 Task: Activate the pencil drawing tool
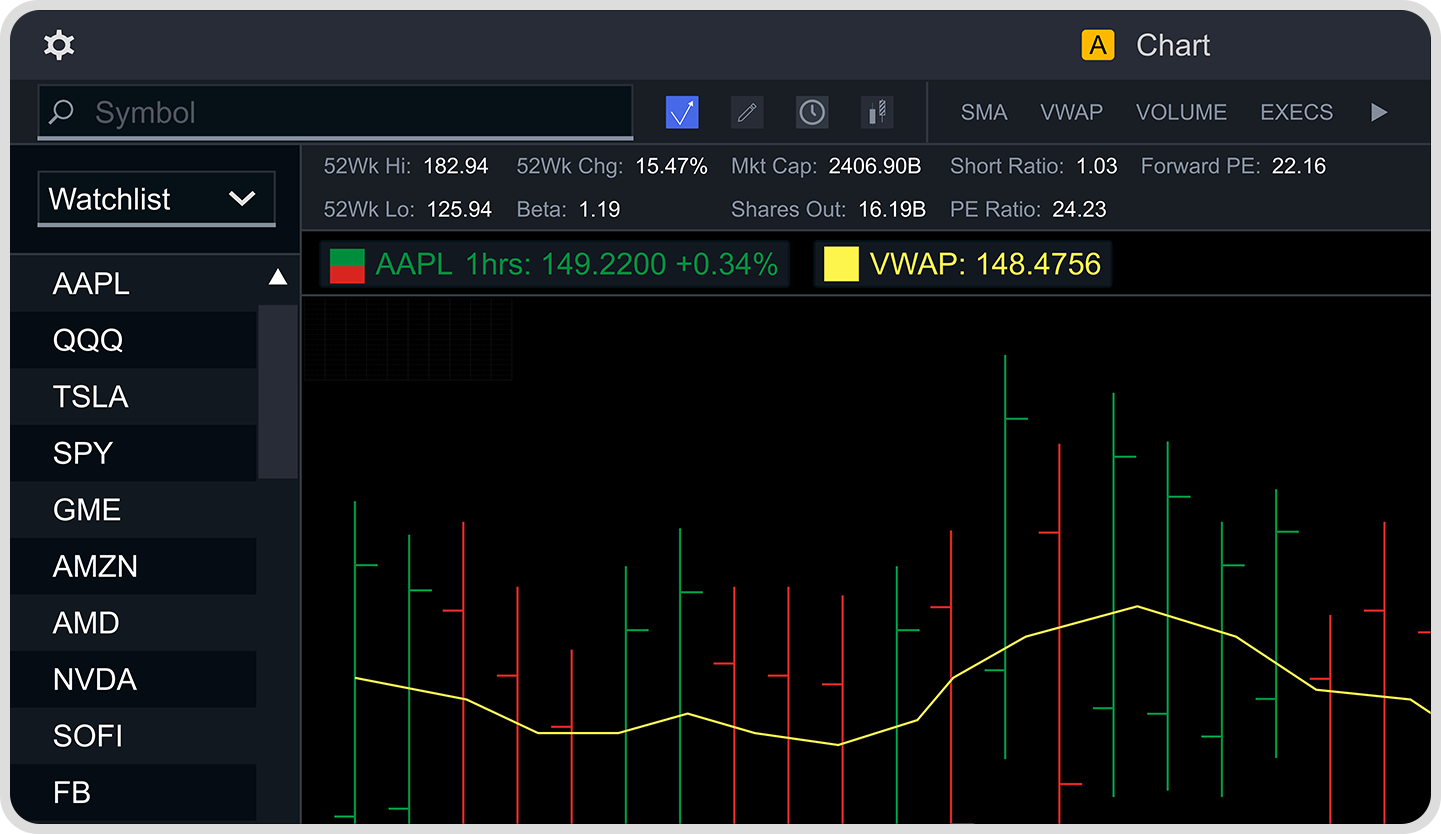747,112
